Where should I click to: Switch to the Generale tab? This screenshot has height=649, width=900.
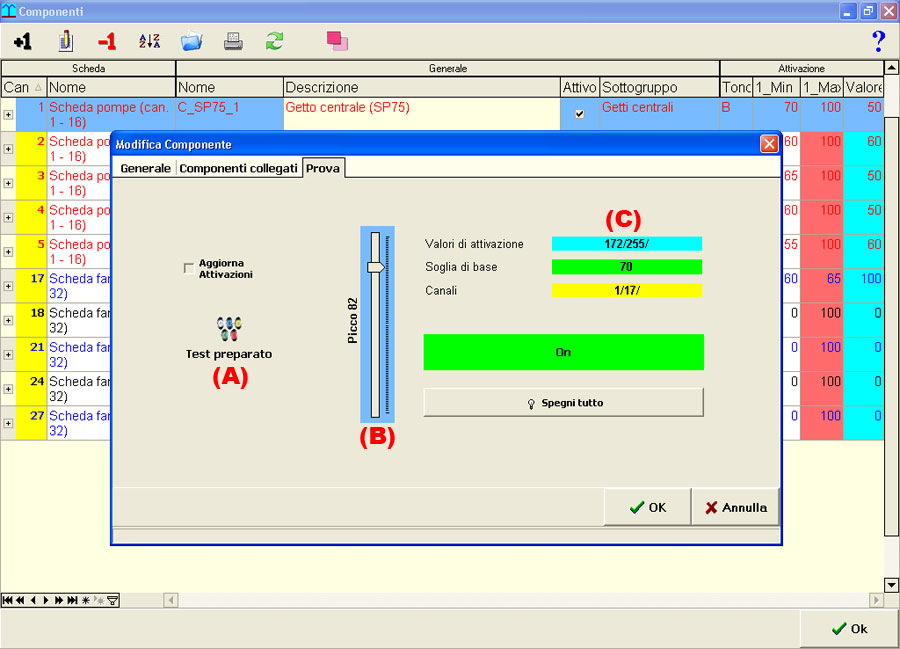145,168
